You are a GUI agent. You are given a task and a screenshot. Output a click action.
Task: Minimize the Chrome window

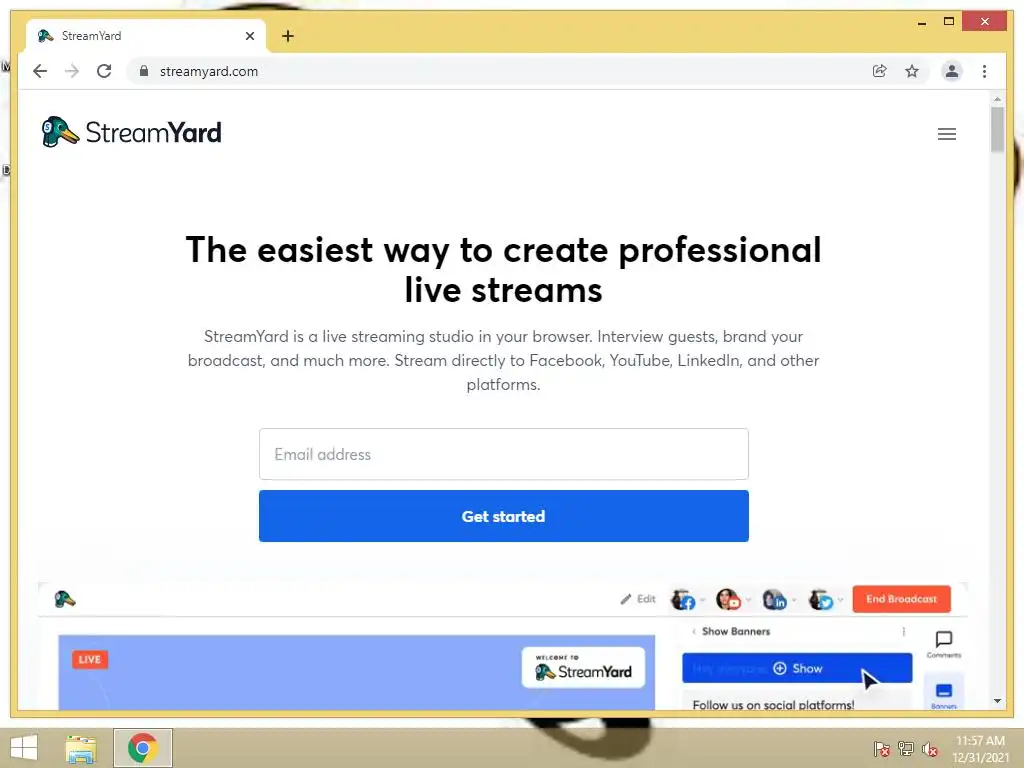[922, 22]
